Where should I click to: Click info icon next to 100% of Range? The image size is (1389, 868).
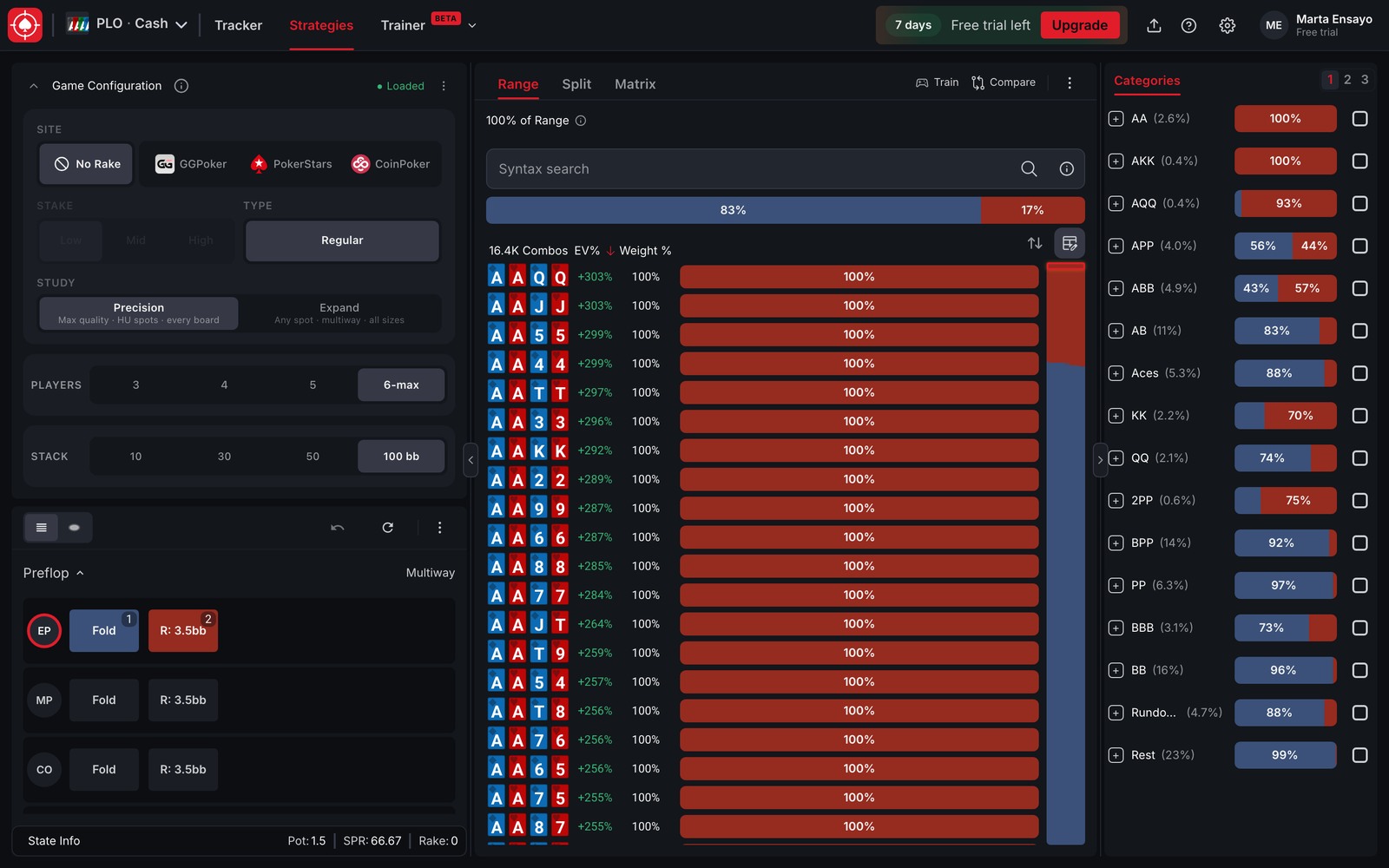tap(581, 121)
